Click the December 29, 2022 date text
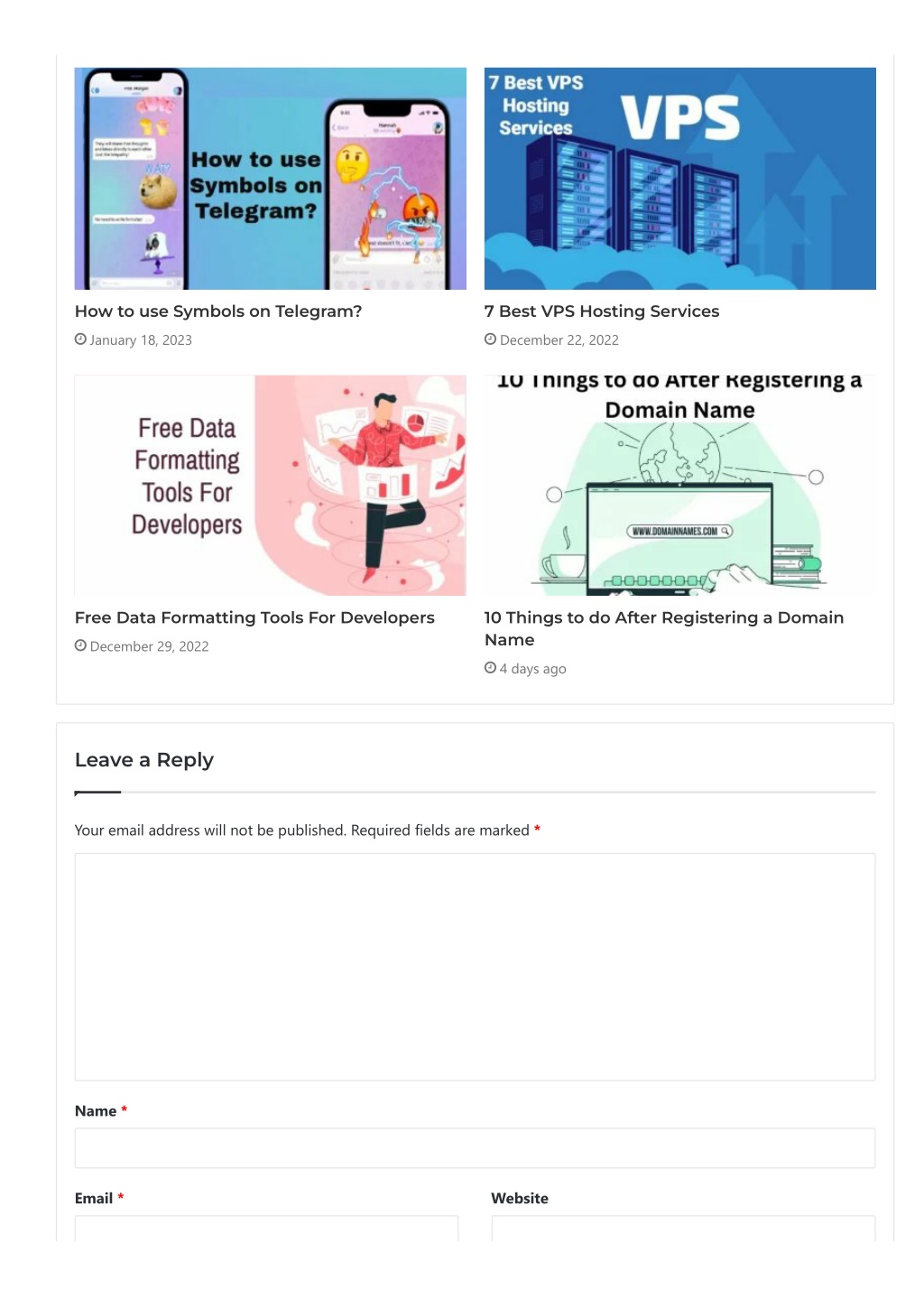This screenshot has height=1308, width=924. (x=150, y=646)
